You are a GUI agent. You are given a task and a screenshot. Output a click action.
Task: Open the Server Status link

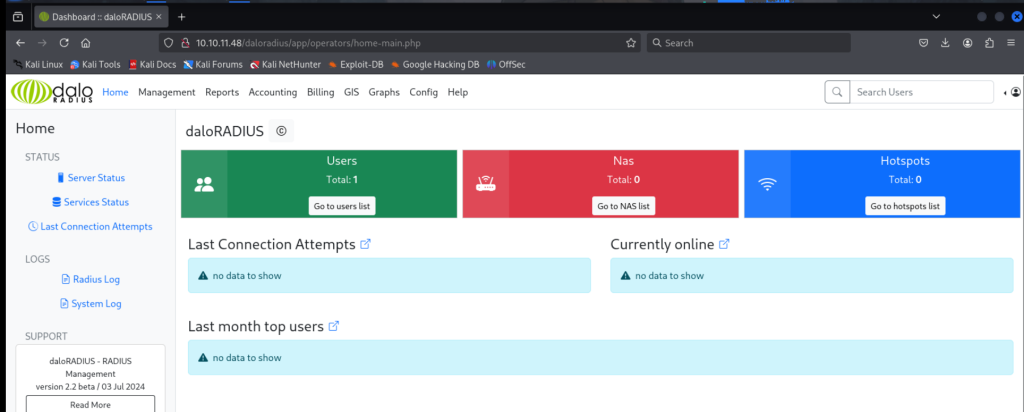96,178
